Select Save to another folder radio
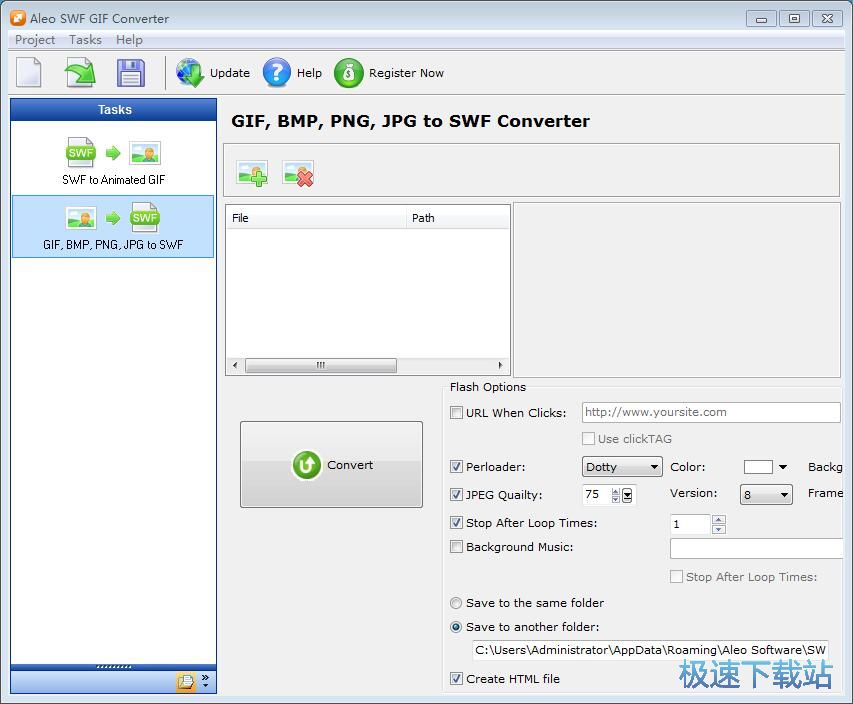853x704 pixels. click(456, 627)
